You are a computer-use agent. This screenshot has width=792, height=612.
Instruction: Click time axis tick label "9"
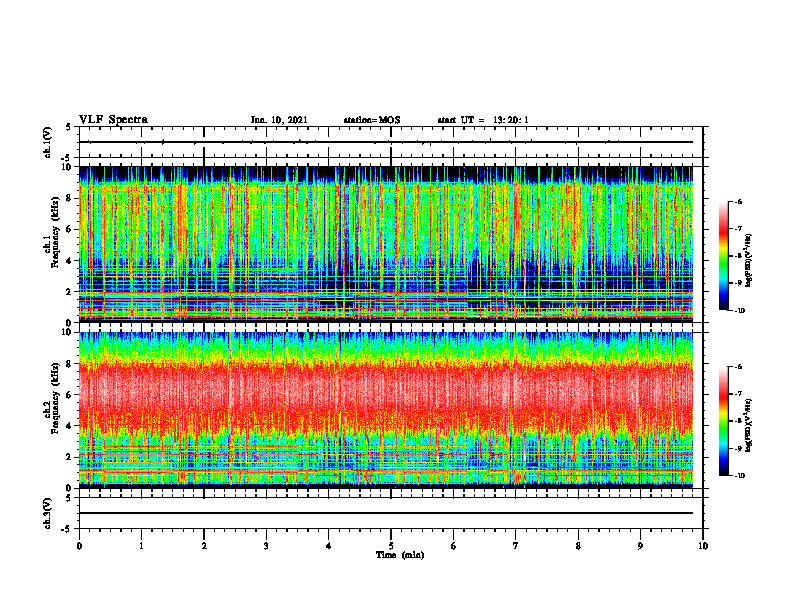click(x=640, y=546)
